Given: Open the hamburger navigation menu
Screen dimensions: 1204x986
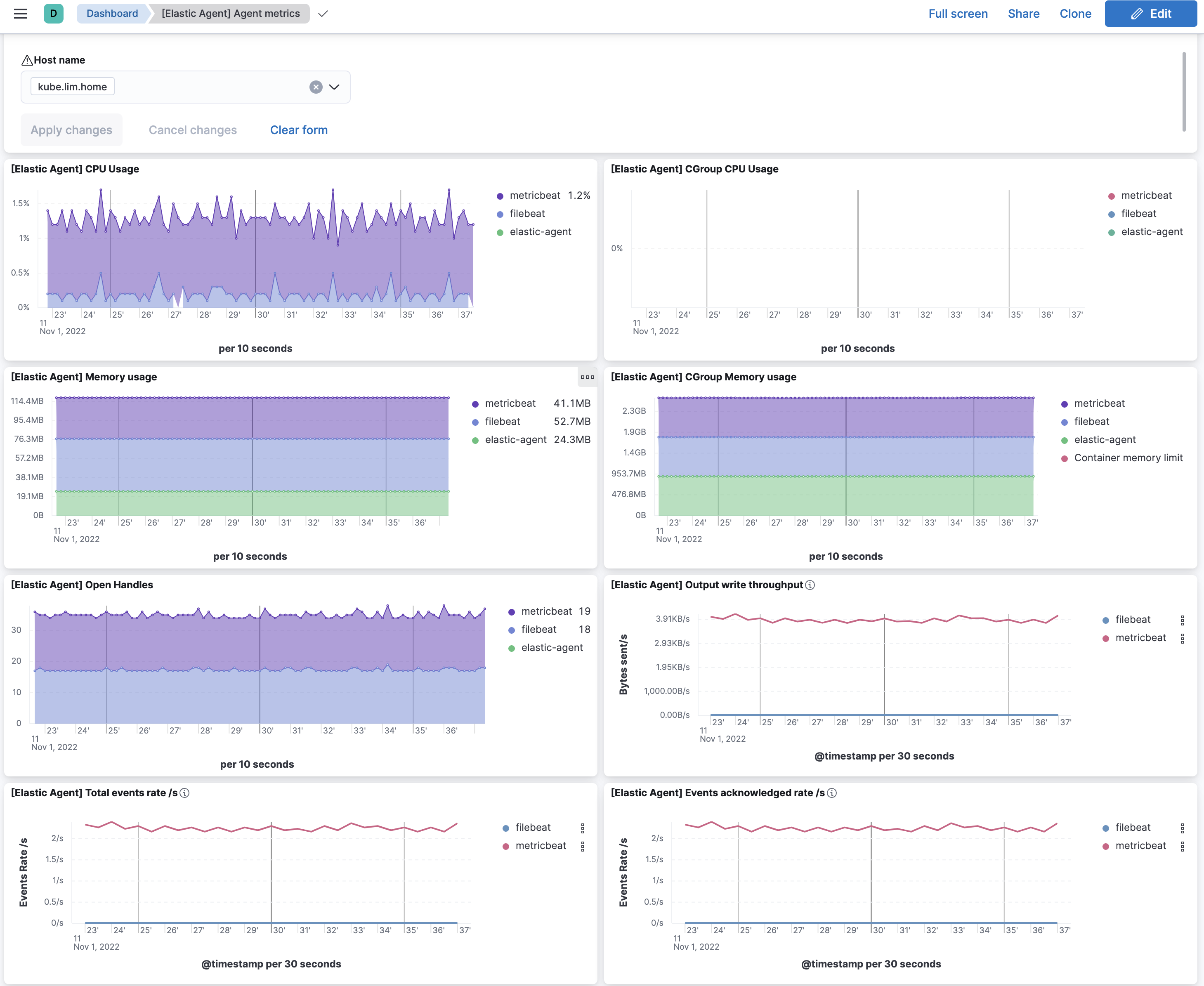Looking at the screenshot, I should pyautogui.click(x=21, y=14).
